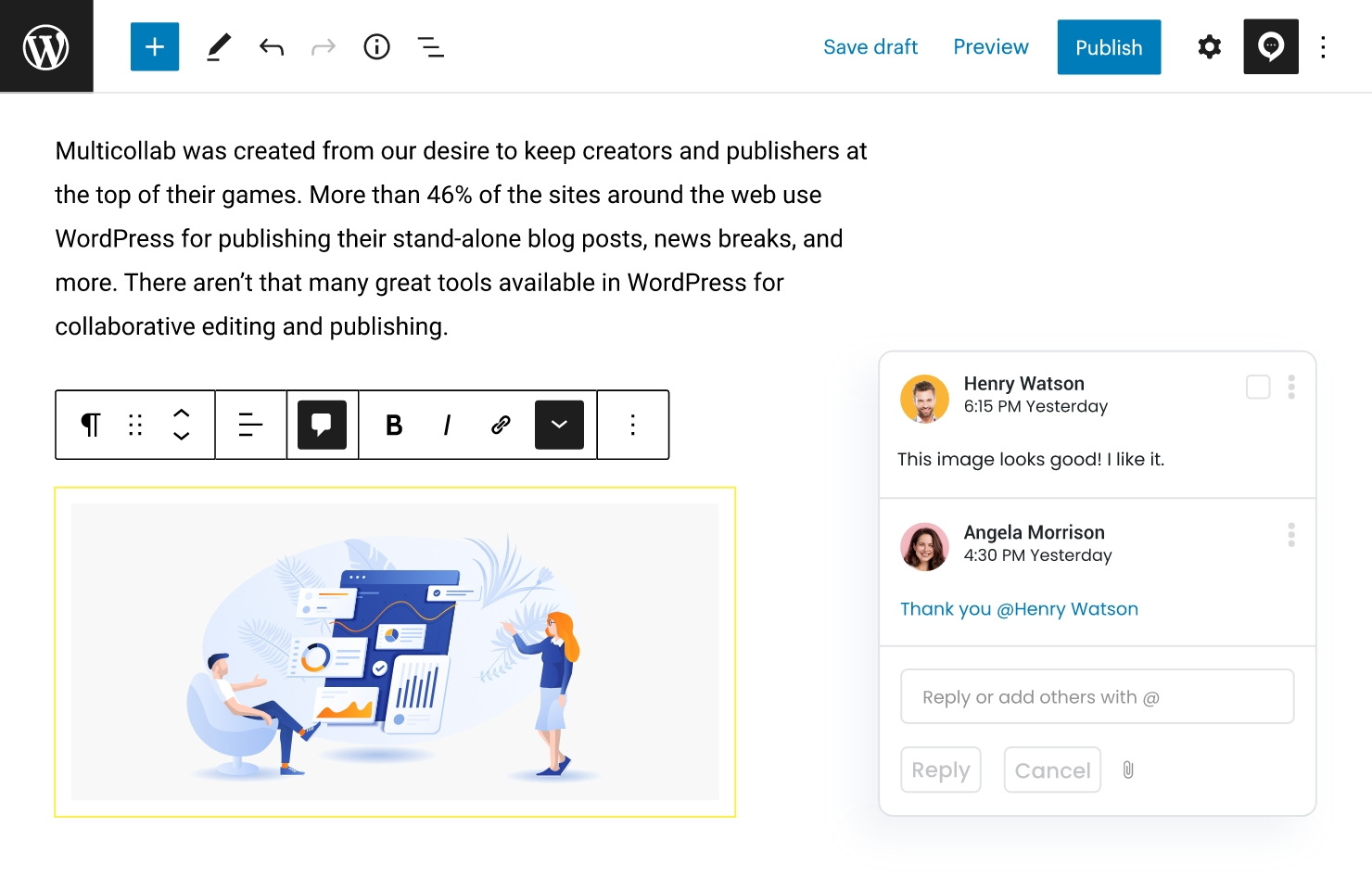This screenshot has width=1372, height=891.
Task: Redo the last undone change
Action: point(324,47)
